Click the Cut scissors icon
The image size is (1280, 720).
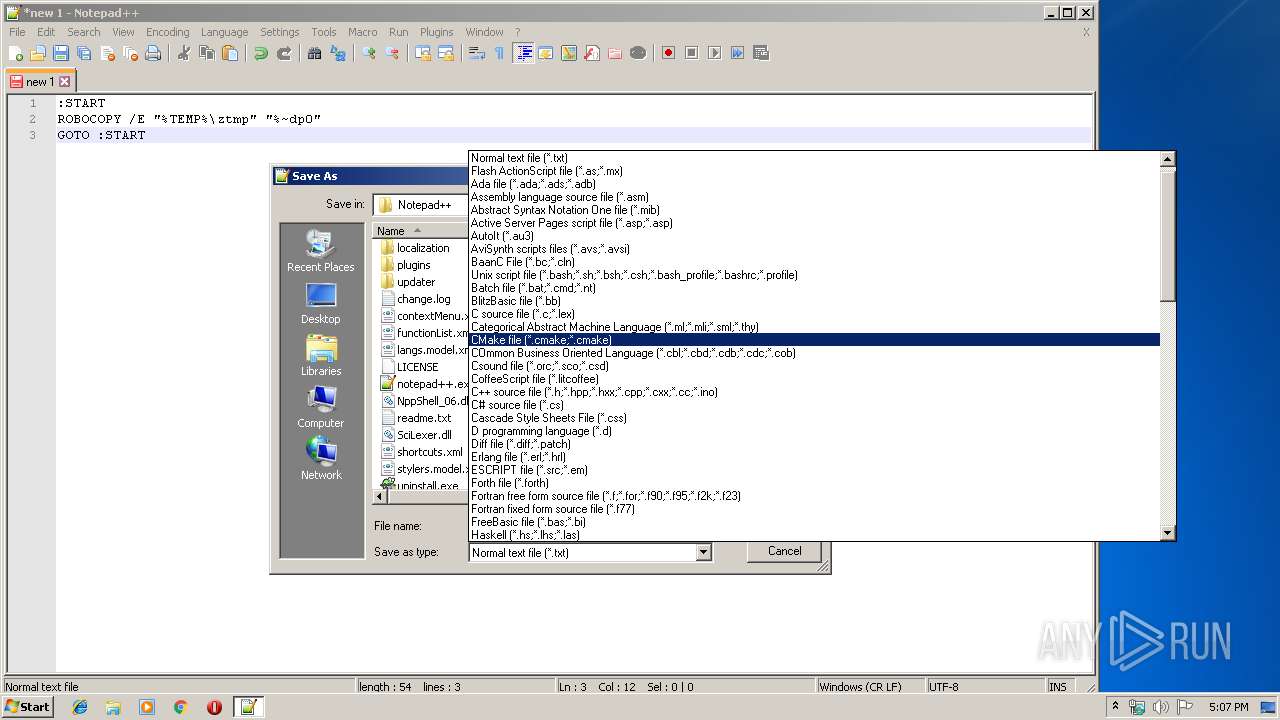click(x=183, y=53)
